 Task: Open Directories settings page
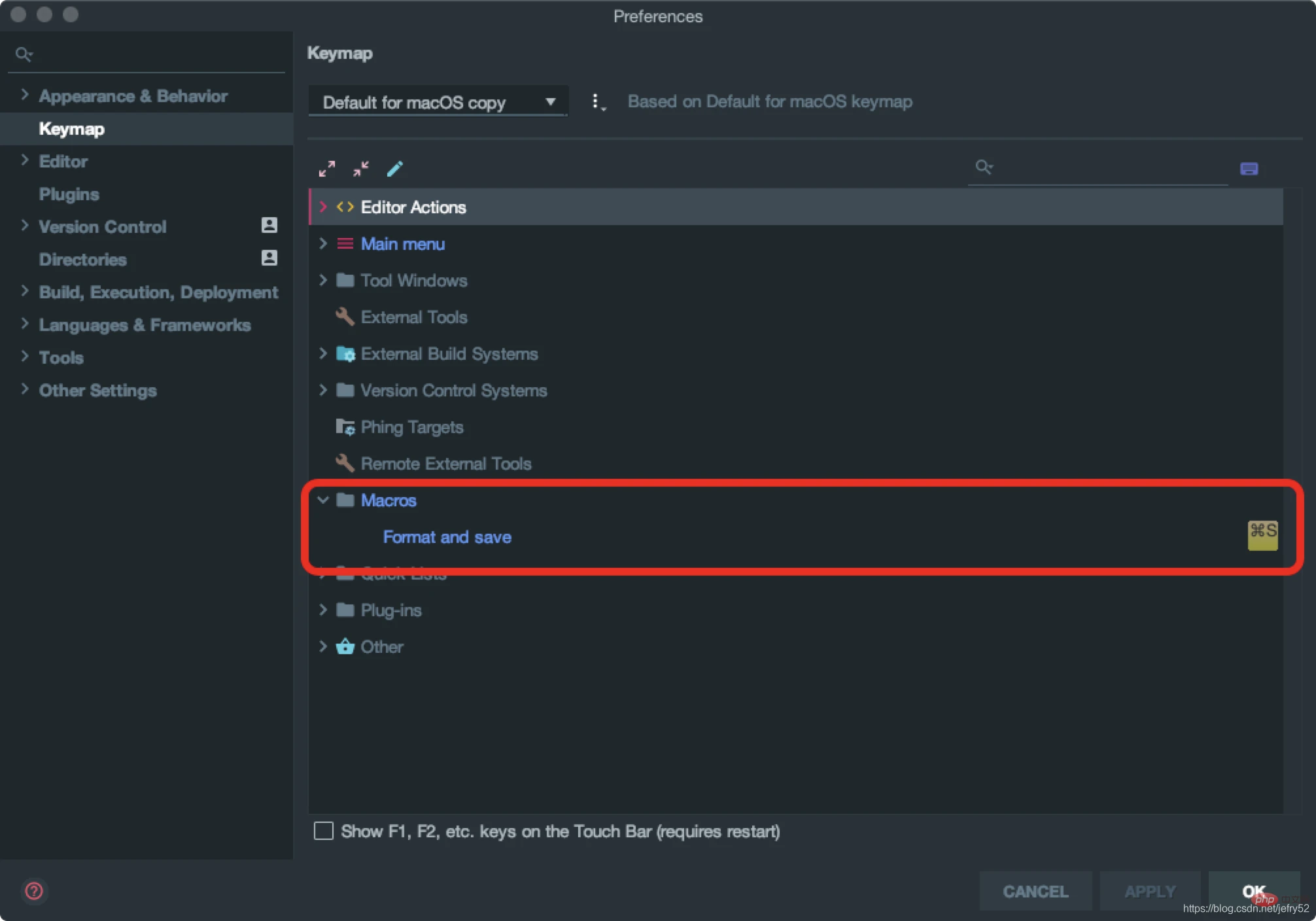(82, 260)
